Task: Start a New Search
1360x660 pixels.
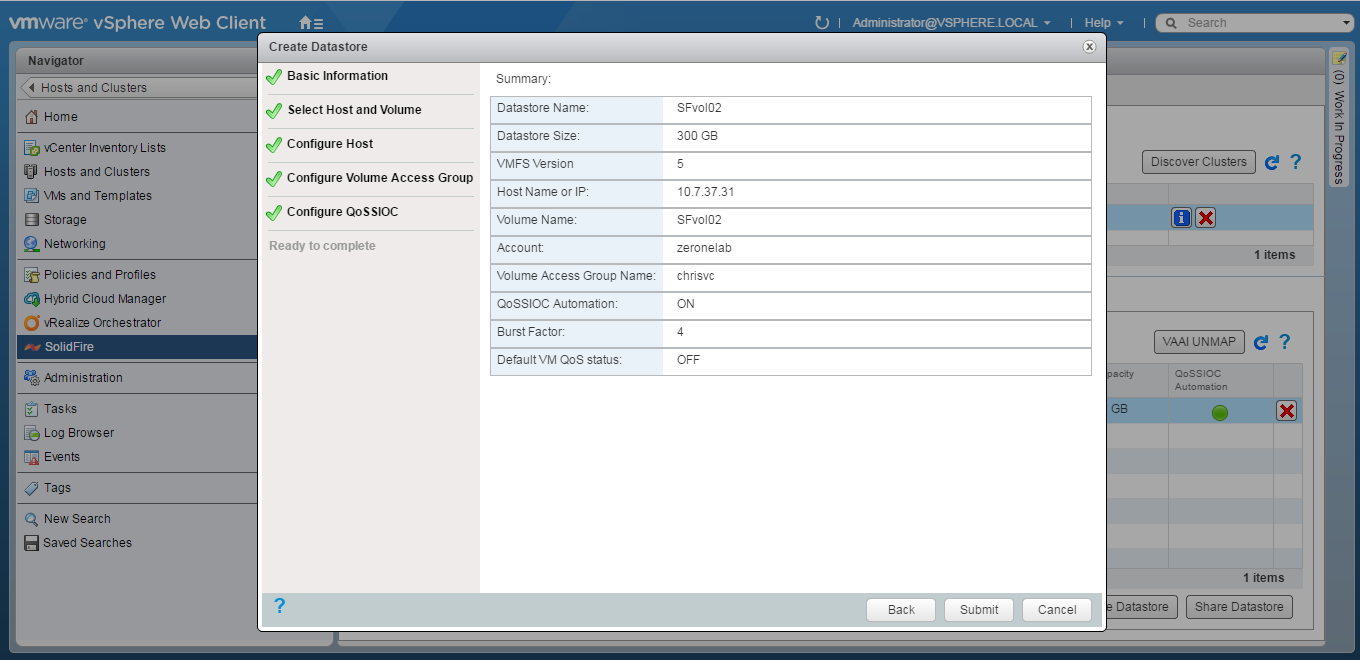Action: (x=77, y=519)
